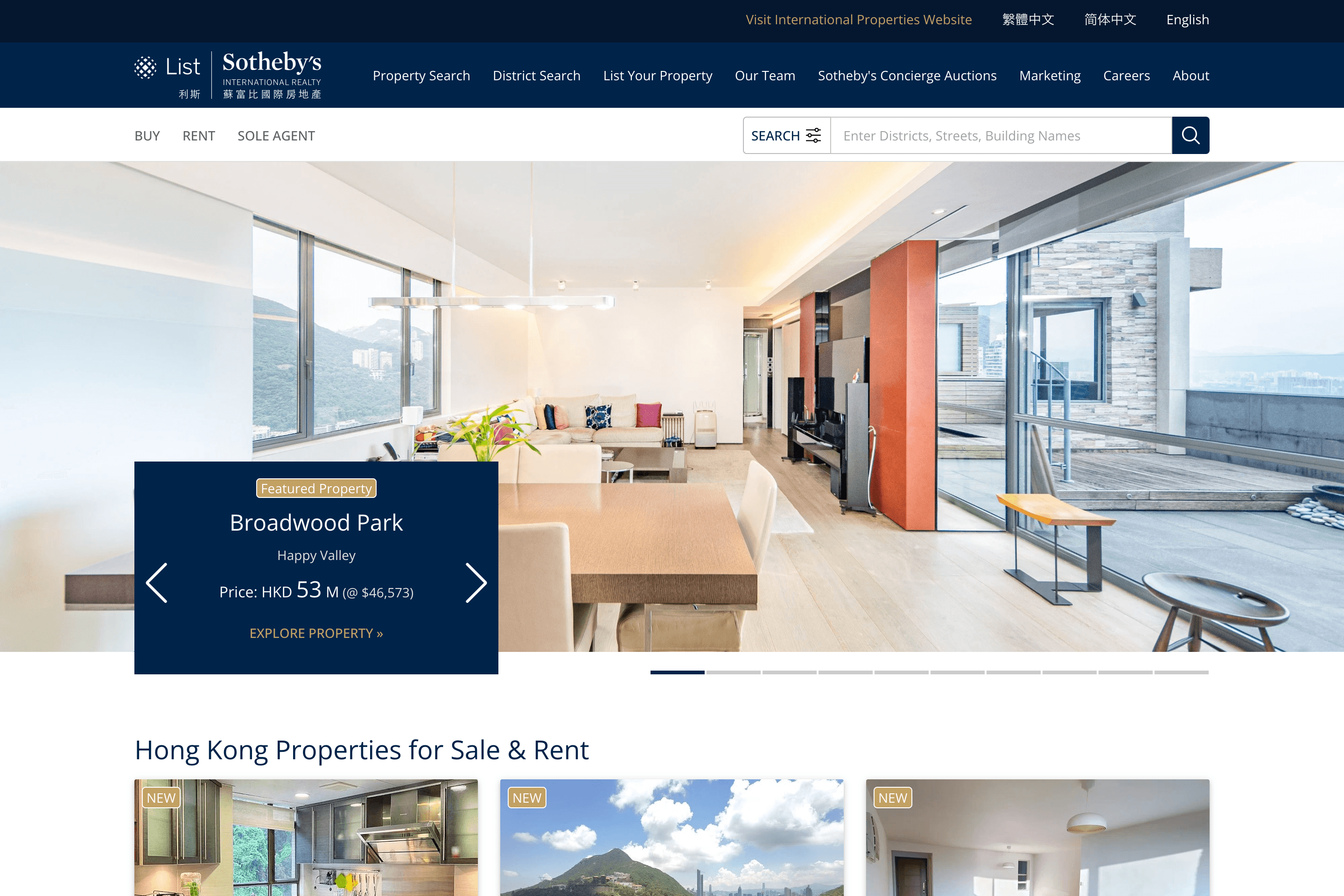Click the Enter Districts Streets Building Names search field
Viewport: 1344px width, 896px height.
click(x=1001, y=135)
